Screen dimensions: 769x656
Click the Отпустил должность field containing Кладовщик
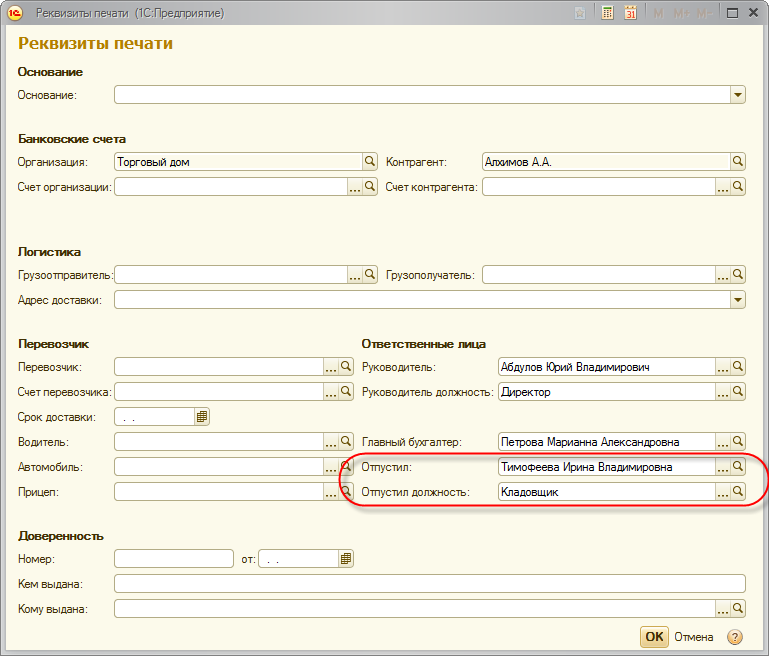[x=606, y=492]
